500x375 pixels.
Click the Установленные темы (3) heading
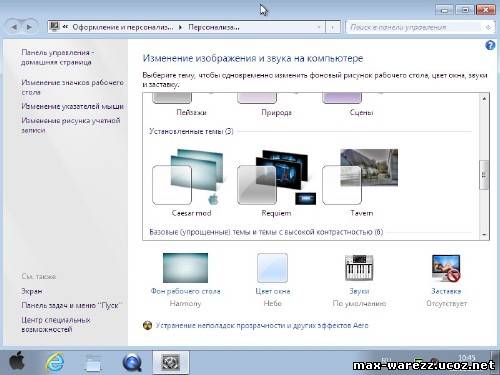point(191,131)
